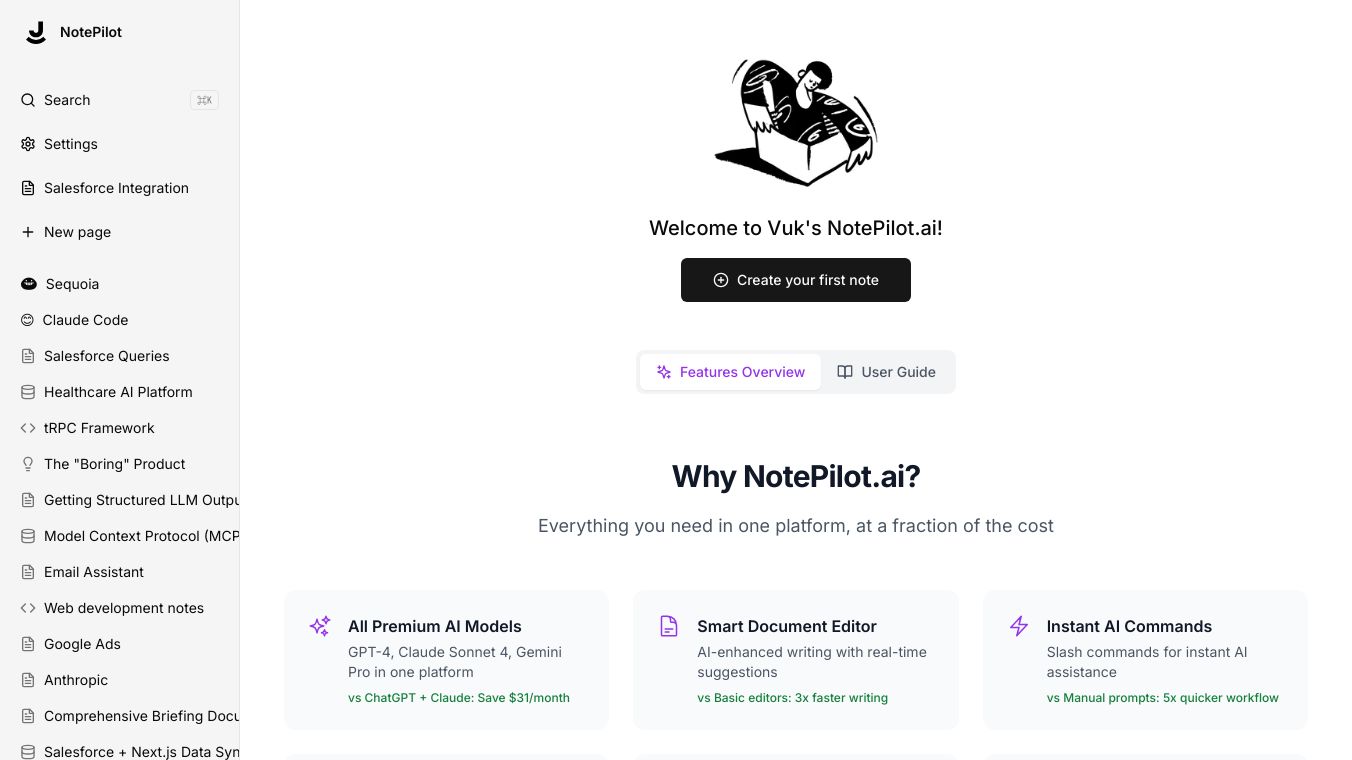Click the vs ChatGPT + Claude savings link

[459, 697]
